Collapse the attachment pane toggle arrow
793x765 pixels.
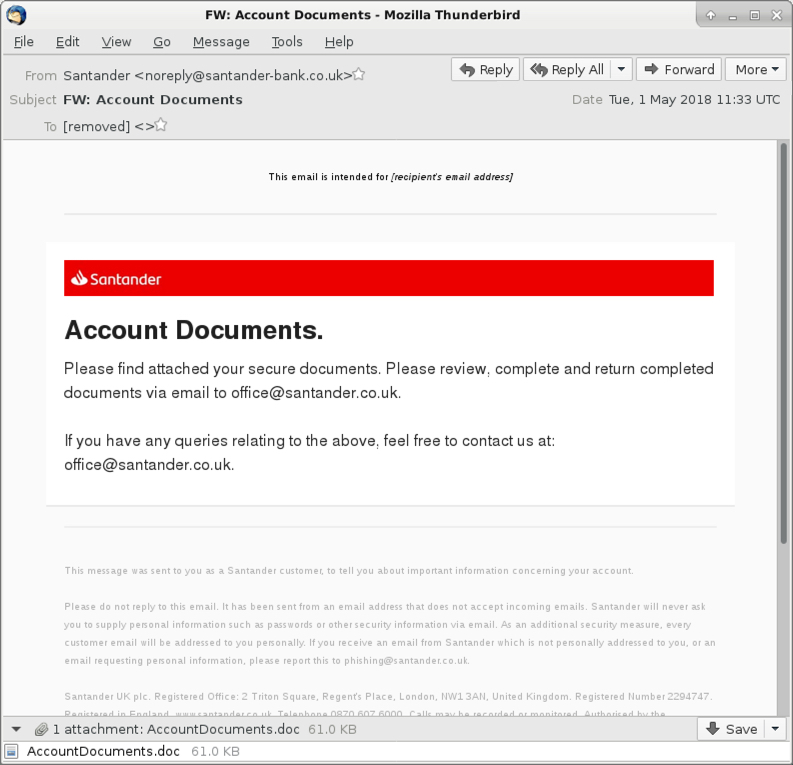click(16, 729)
